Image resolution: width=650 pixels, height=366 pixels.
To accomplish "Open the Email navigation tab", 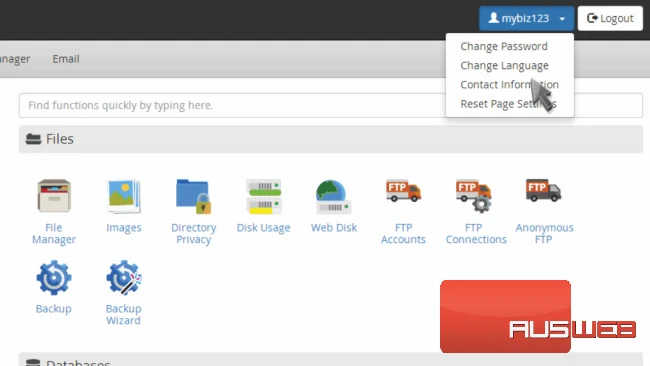I will pyautogui.click(x=66, y=59).
